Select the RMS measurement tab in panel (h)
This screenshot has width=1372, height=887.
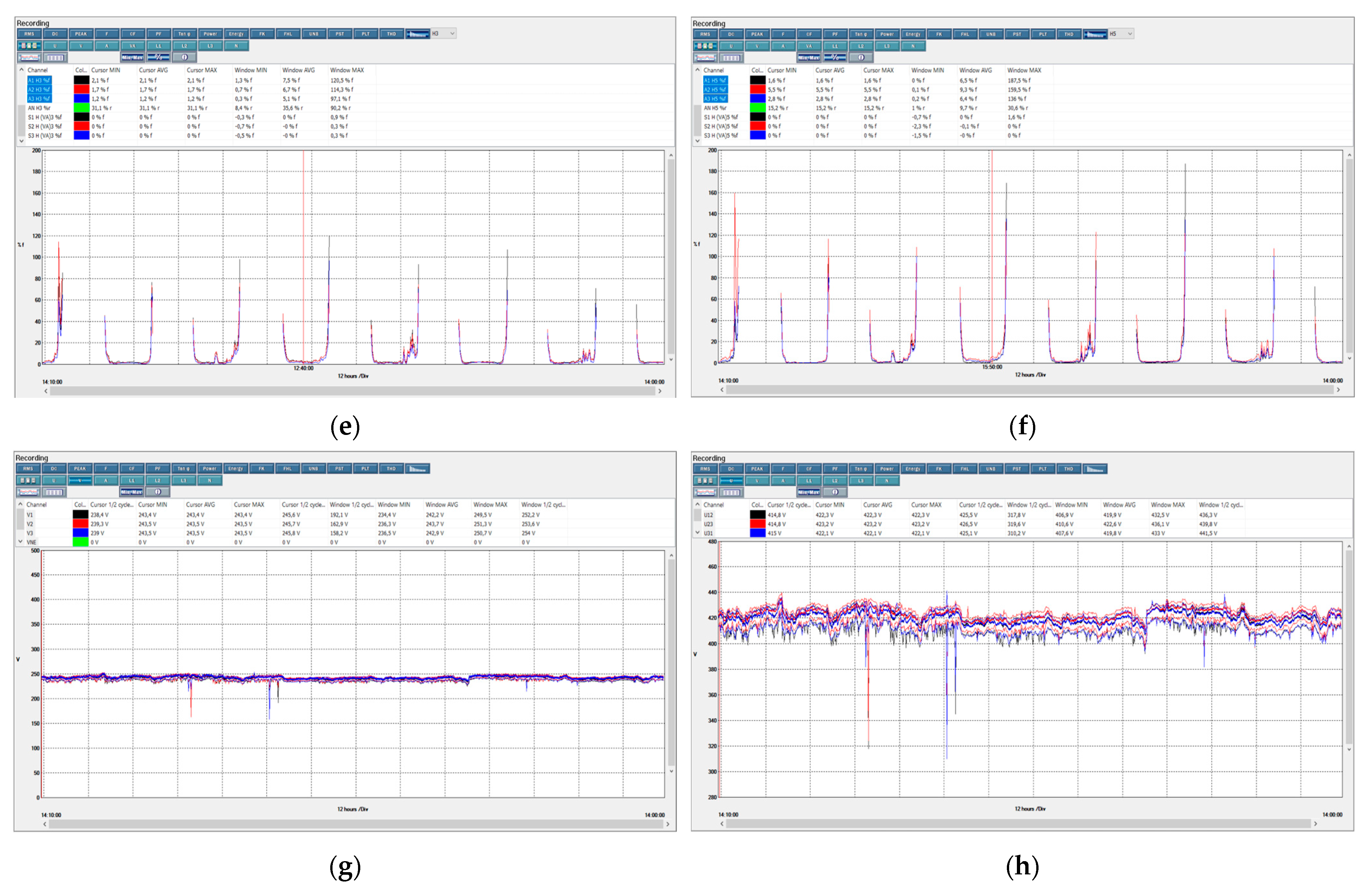click(x=705, y=469)
